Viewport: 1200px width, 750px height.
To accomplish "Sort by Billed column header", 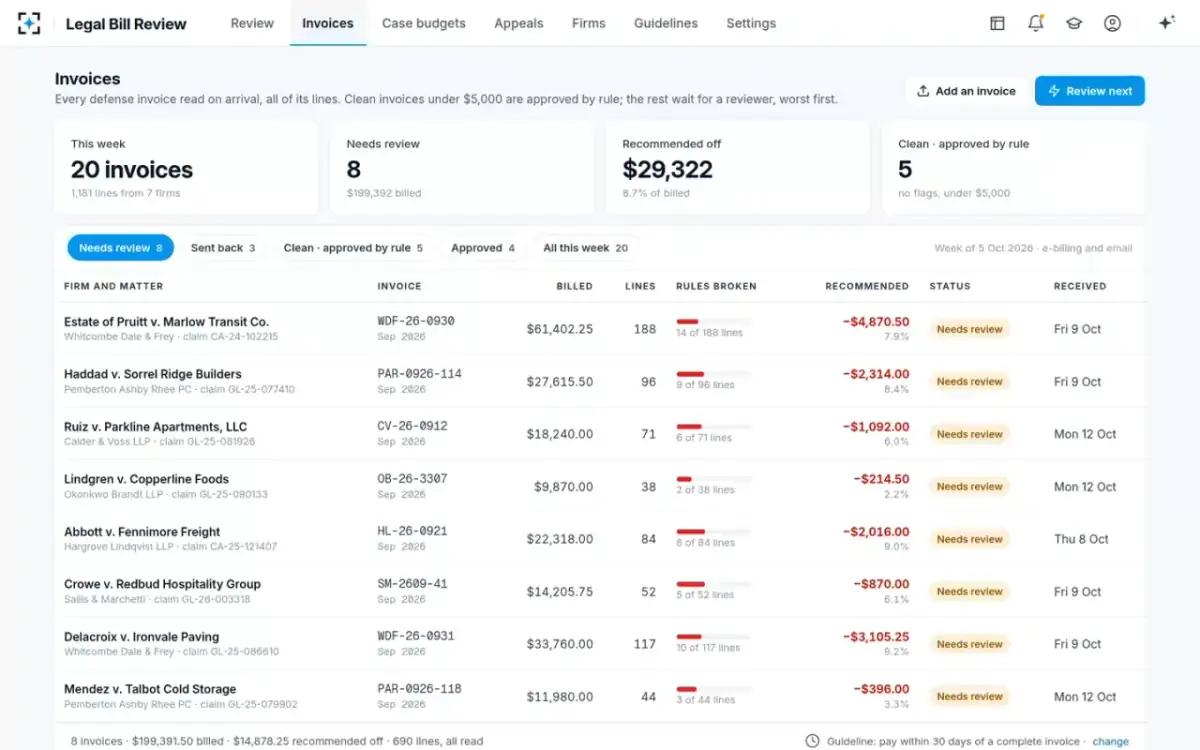I will click(x=575, y=286).
